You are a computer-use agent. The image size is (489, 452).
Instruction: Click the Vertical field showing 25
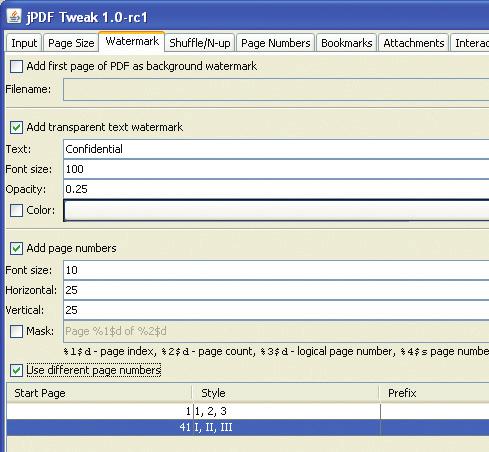tap(276, 310)
